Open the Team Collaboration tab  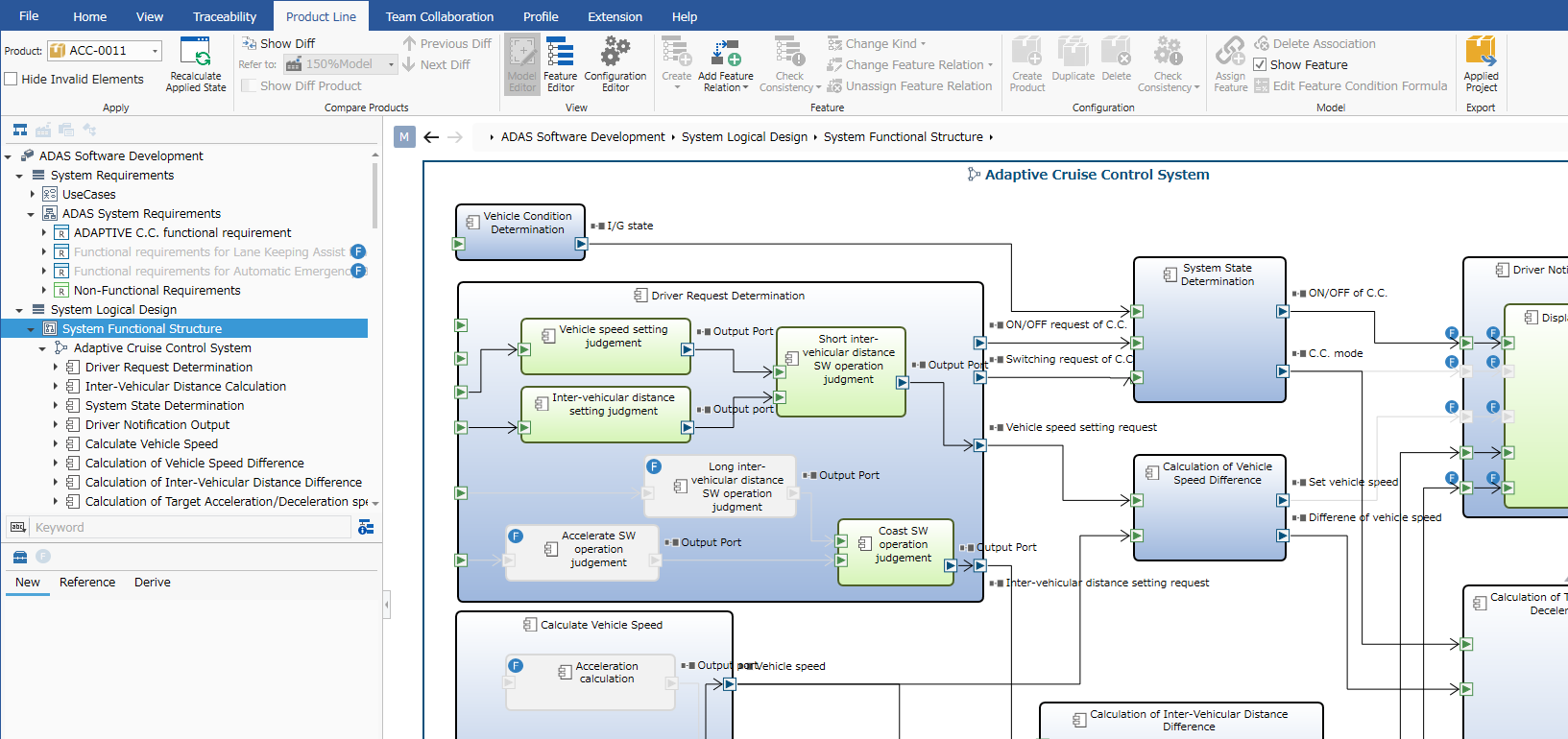[x=440, y=16]
